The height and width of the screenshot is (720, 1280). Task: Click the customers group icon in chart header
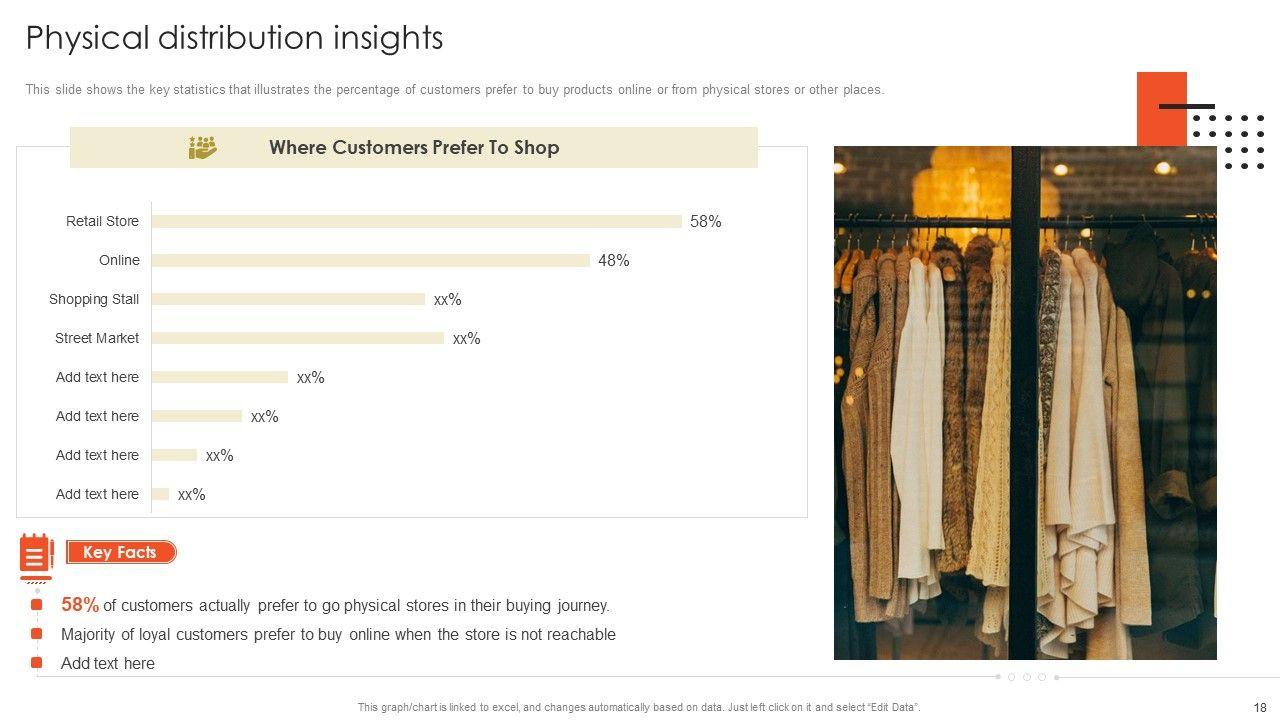coord(203,148)
